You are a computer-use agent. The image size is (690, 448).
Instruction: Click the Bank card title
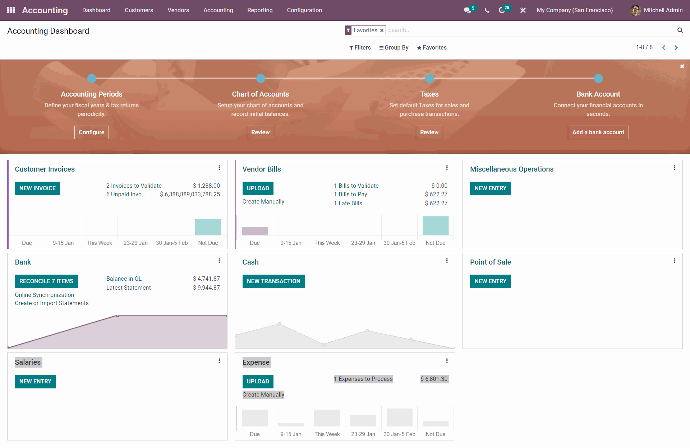(23, 262)
